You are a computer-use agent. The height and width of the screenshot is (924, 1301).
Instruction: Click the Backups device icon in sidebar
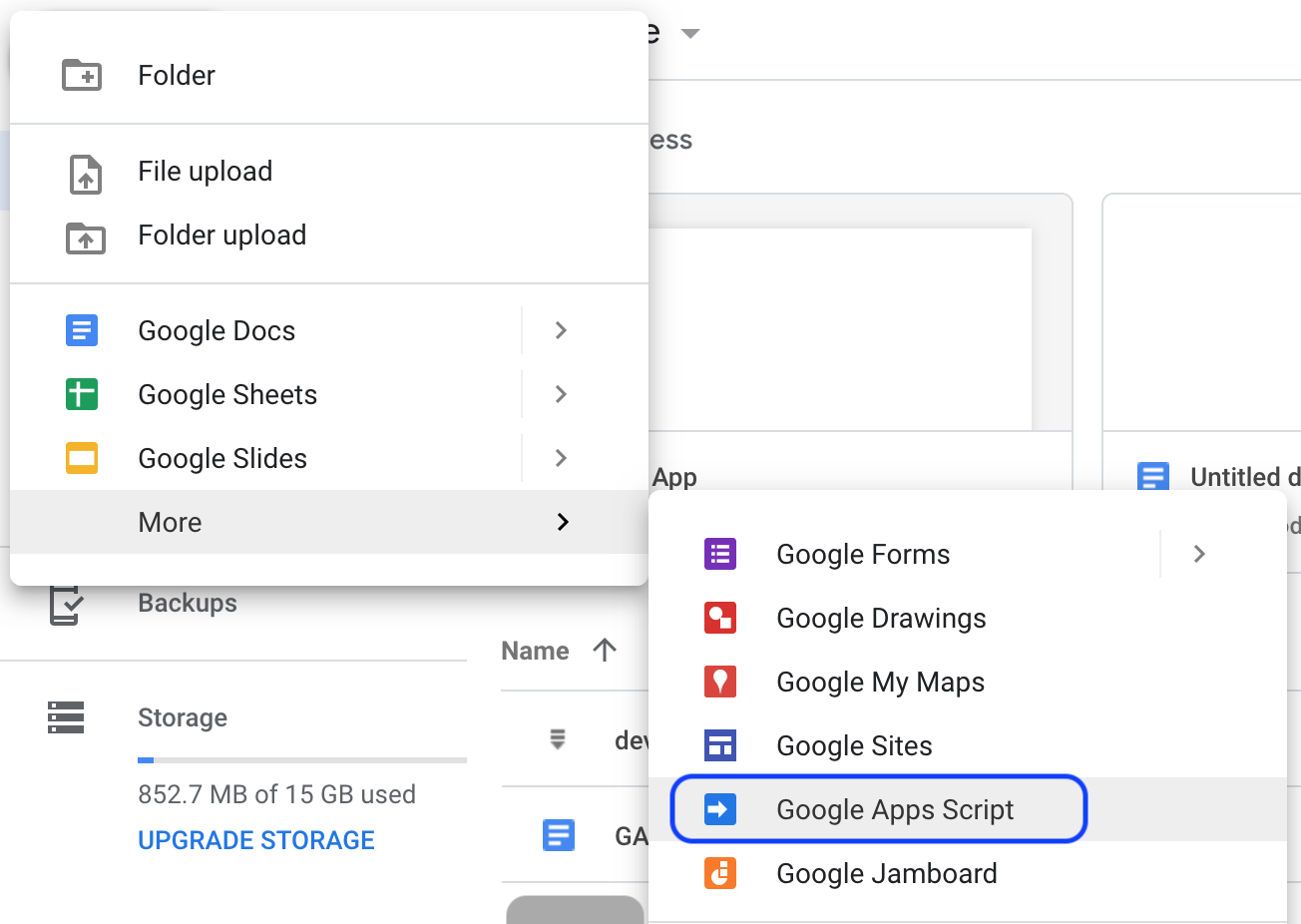click(x=66, y=605)
